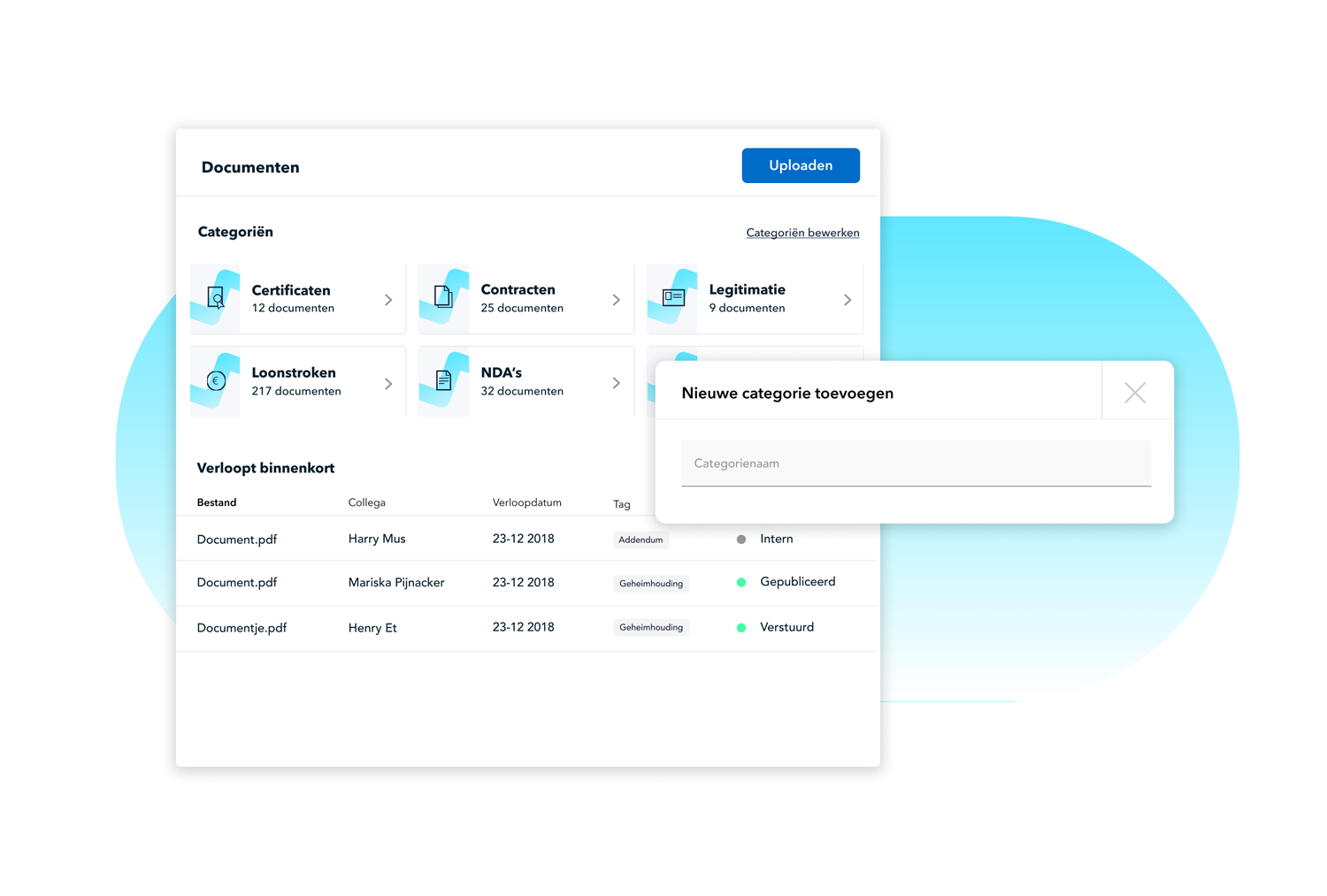Focus the Categorienaam input field

(917, 463)
